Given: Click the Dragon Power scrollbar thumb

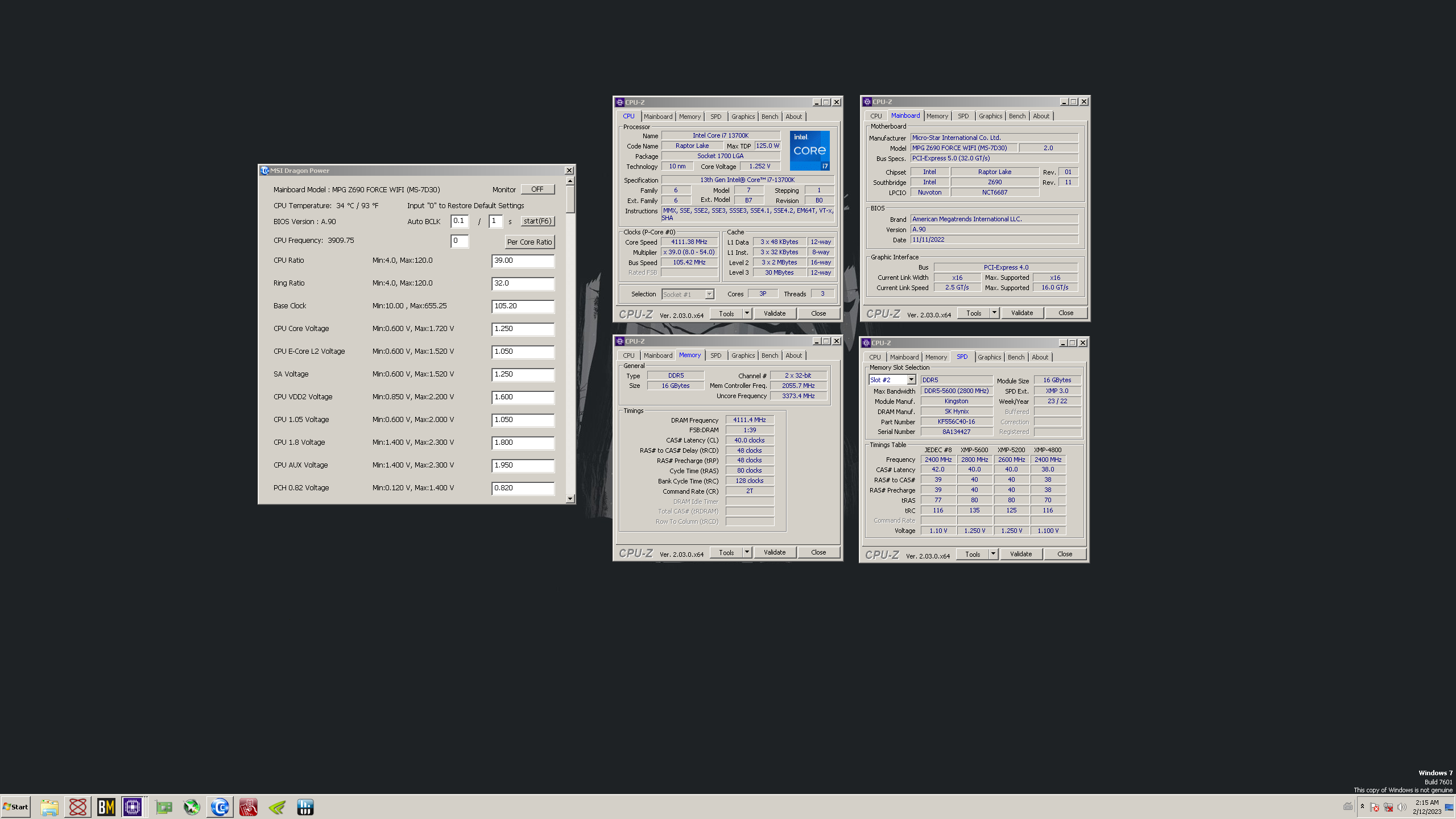Looking at the screenshot, I should click(x=570, y=198).
